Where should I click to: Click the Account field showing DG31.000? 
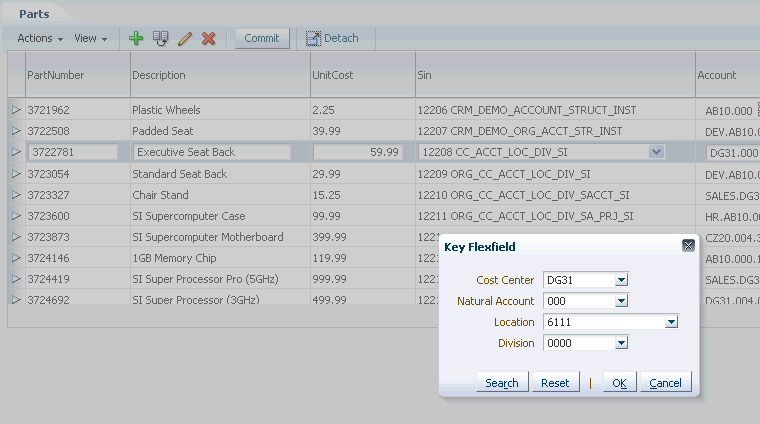coord(733,153)
